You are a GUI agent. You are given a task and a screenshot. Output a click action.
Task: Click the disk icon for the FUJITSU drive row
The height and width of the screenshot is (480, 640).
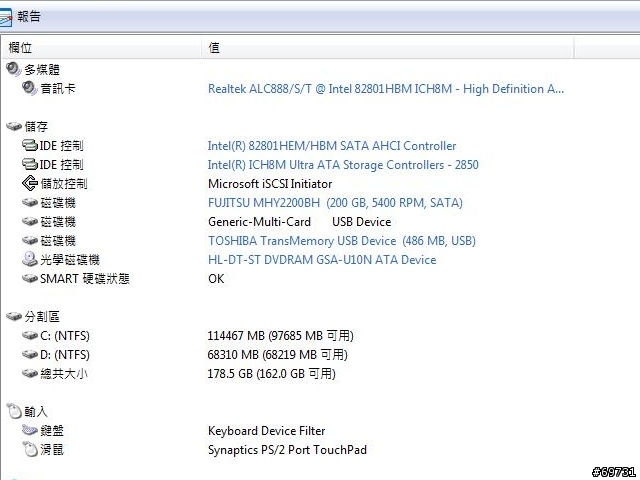click(30, 202)
